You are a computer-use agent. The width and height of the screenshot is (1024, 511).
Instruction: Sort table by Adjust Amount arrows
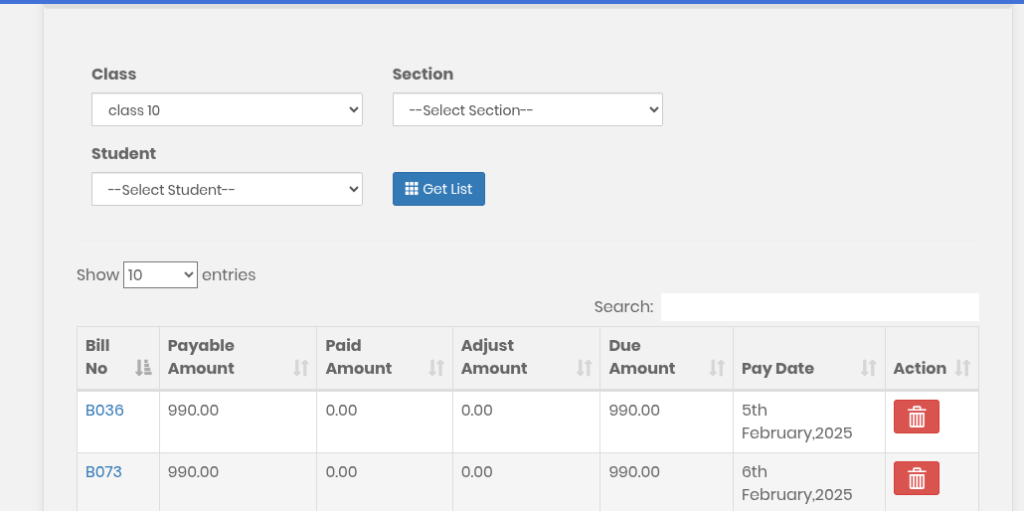[x=585, y=368]
